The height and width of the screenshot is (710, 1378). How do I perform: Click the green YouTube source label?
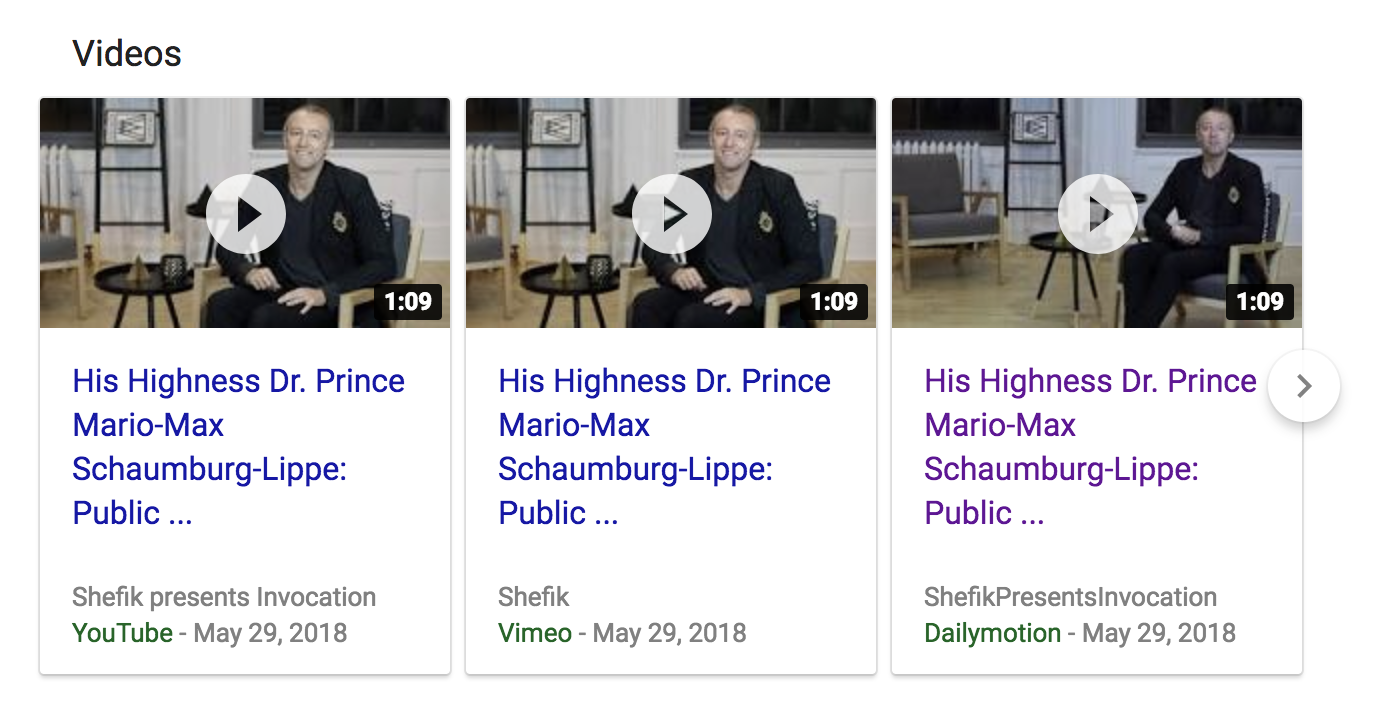coord(122,633)
